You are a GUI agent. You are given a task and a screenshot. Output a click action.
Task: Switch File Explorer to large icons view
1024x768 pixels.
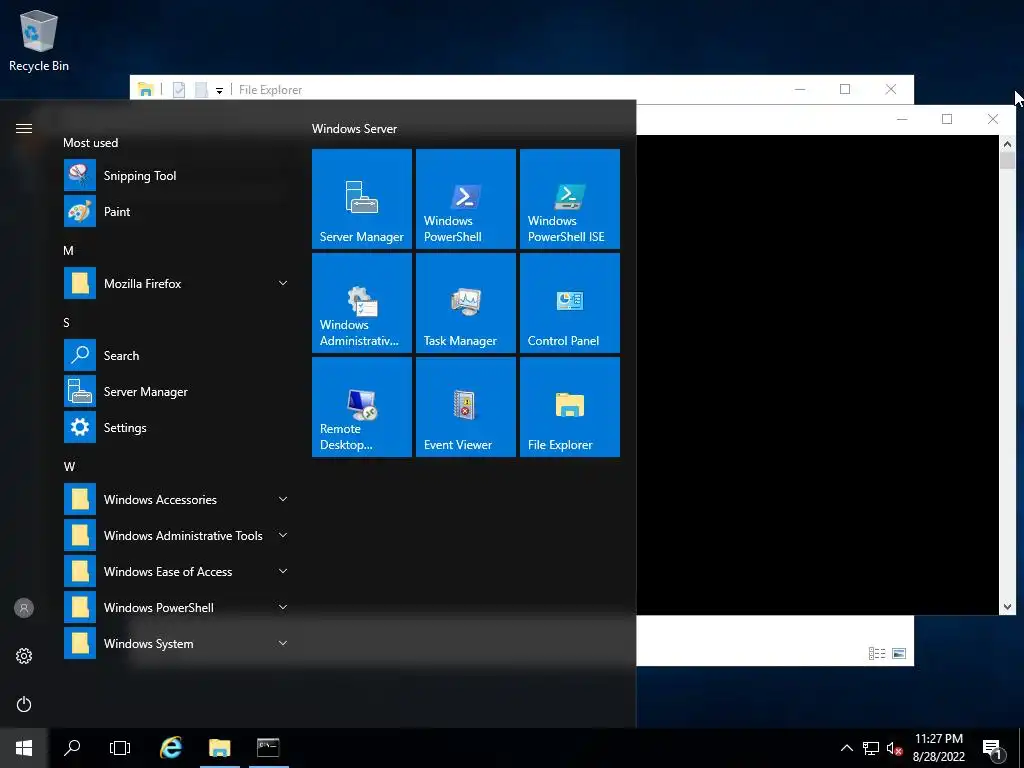(899, 653)
